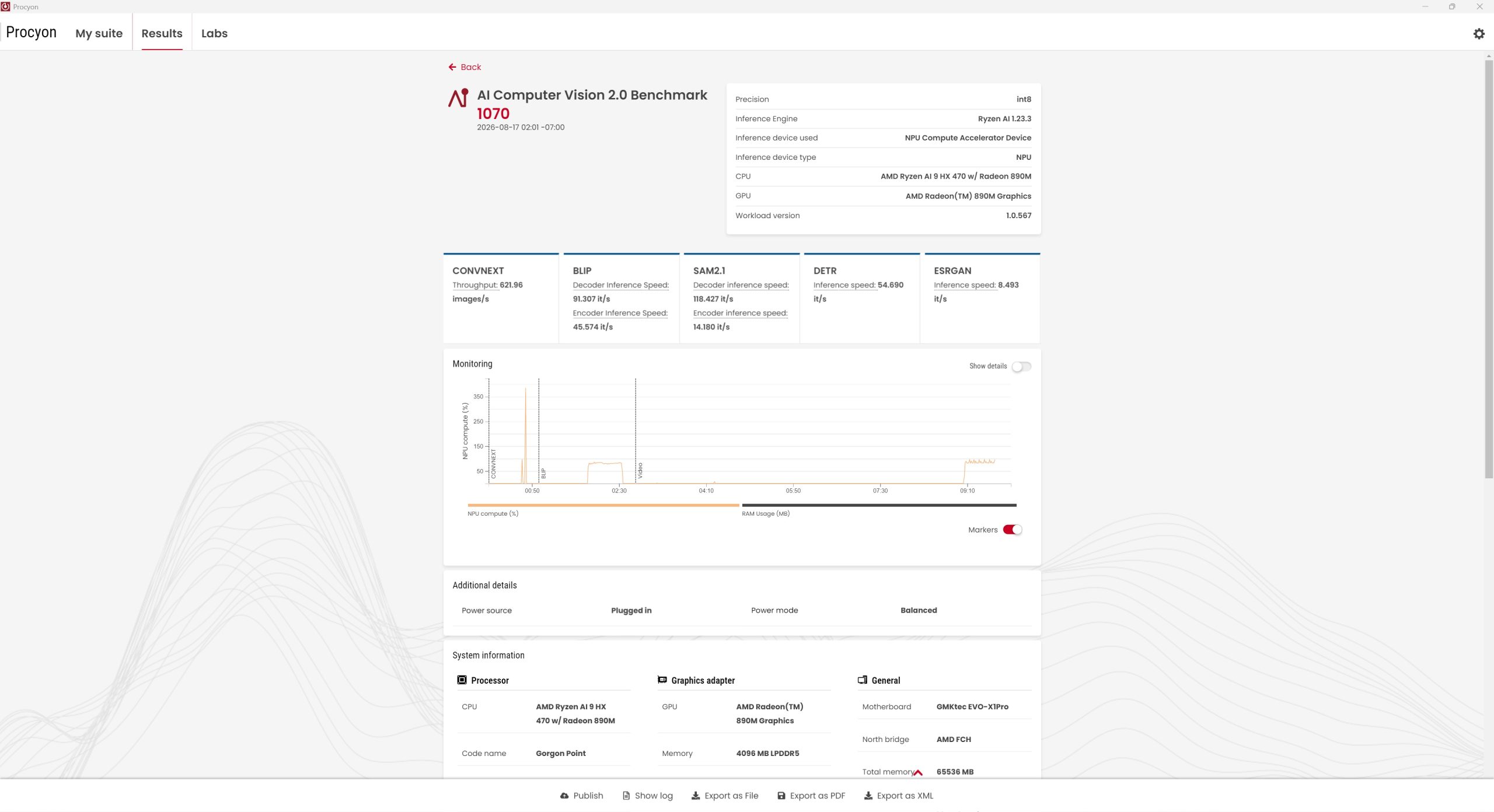The width and height of the screenshot is (1494, 812).
Task: Click the CONVNEXT marker in chart
Action: [x=494, y=464]
